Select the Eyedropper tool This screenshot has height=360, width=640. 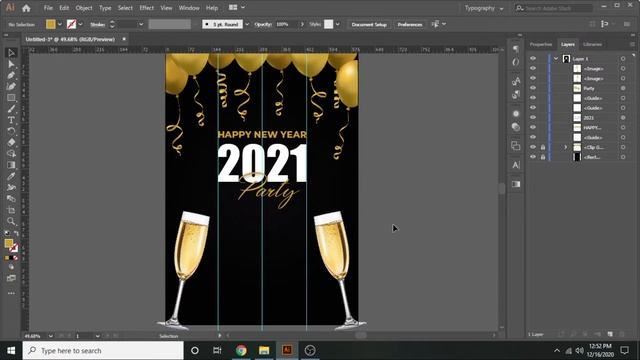pyautogui.click(x=11, y=176)
